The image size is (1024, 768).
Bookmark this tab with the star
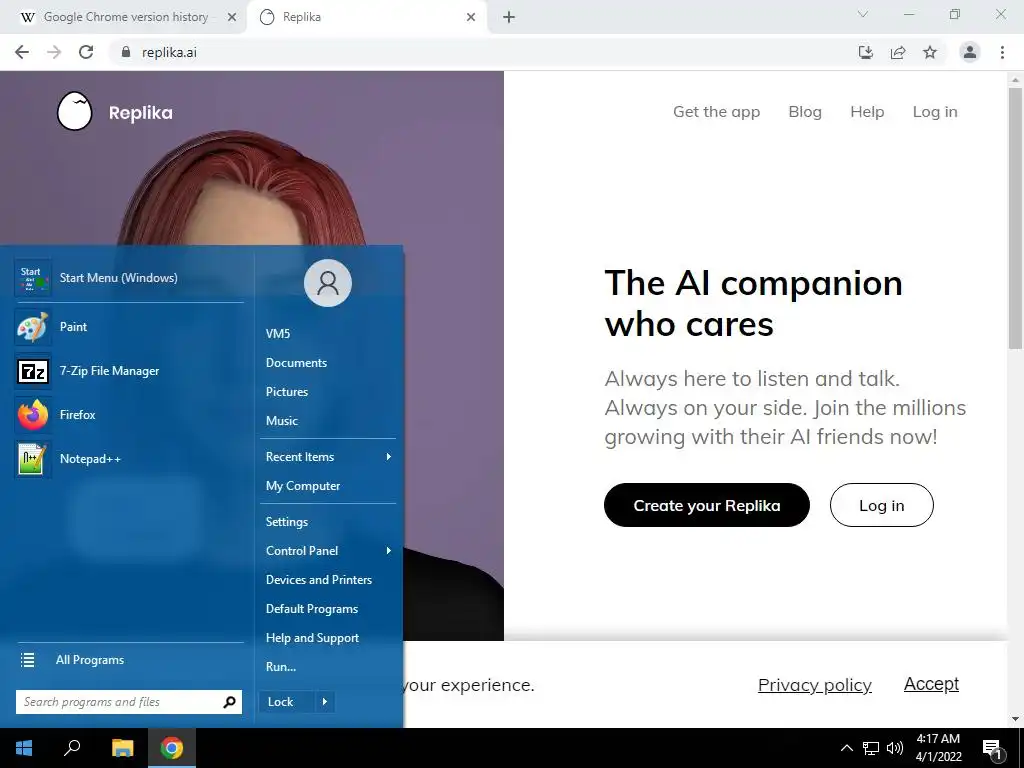coord(930,52)
